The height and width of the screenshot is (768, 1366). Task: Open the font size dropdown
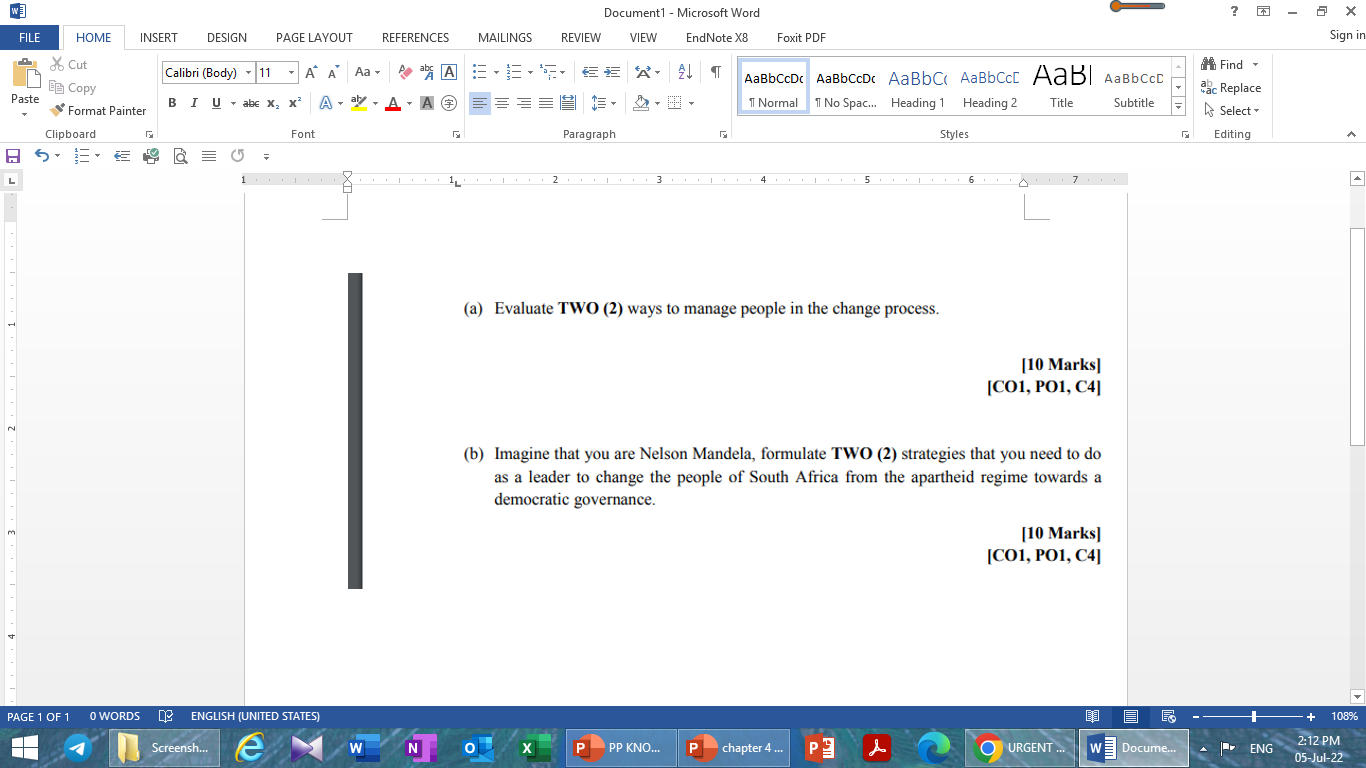point(290,72)
